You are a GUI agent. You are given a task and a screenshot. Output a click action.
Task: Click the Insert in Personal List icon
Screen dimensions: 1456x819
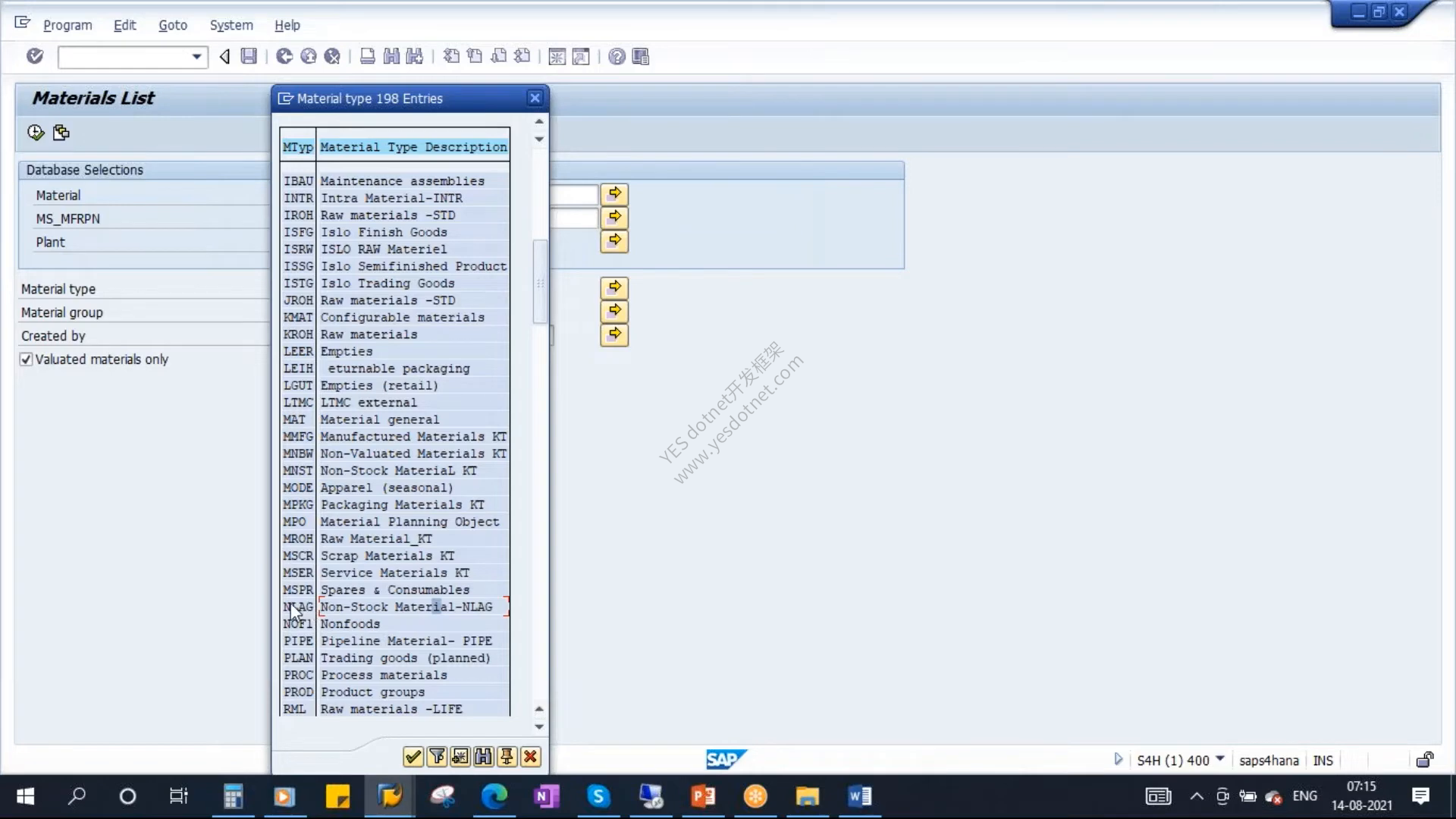pos(460,756)
